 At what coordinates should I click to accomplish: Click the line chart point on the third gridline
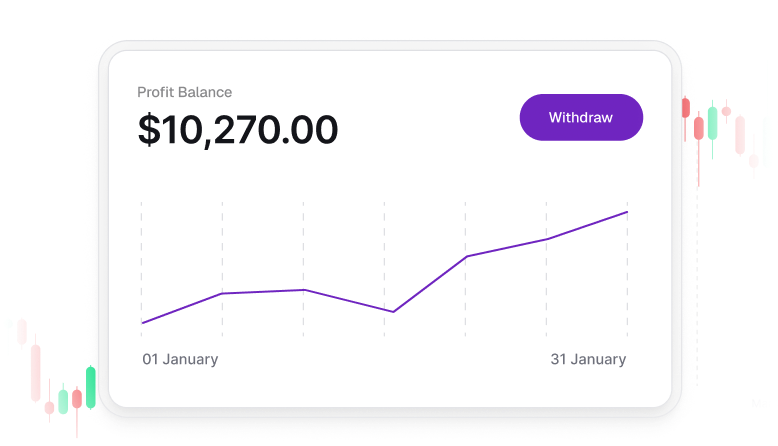click(303, 290)
